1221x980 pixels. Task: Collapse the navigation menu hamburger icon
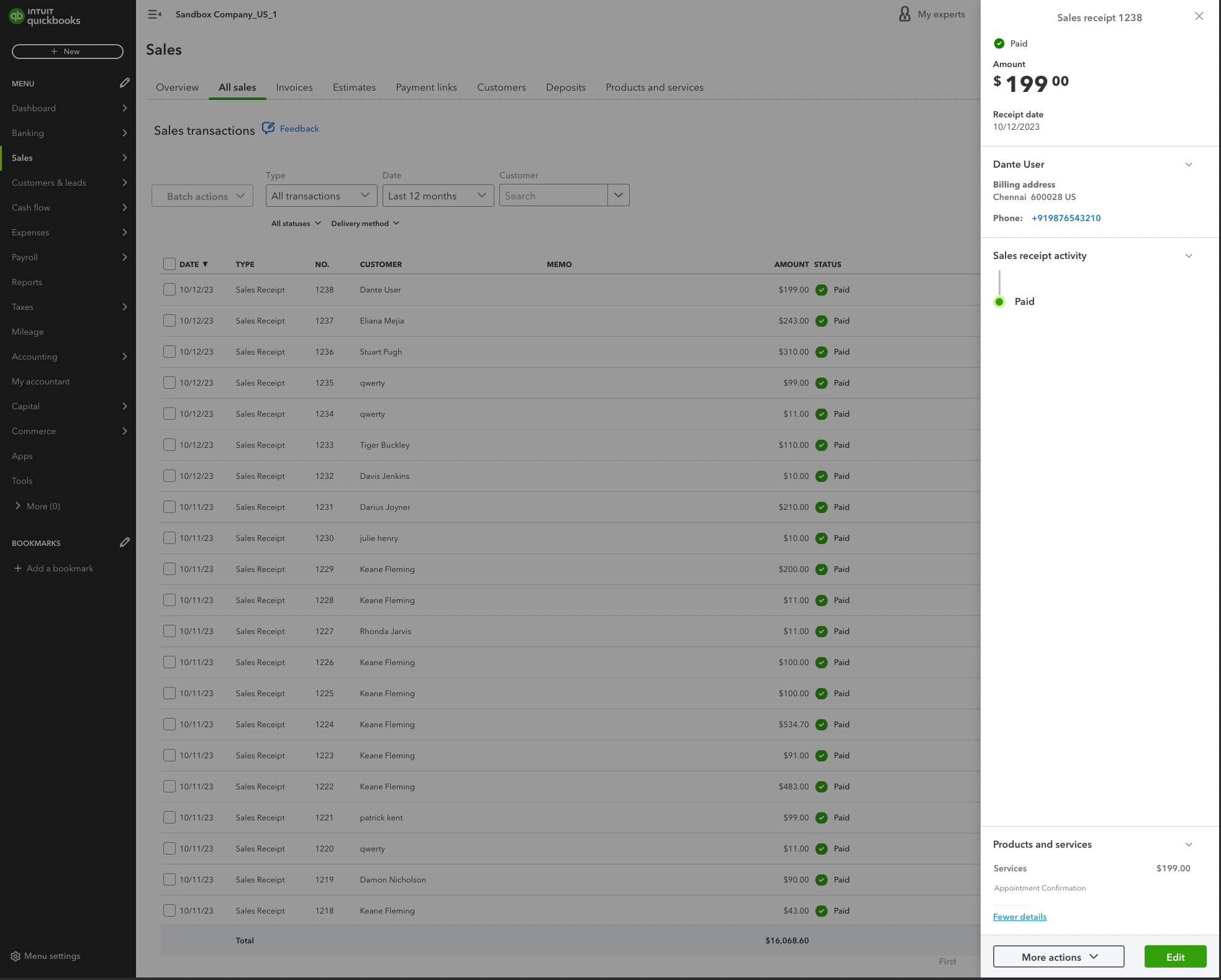pos(155,14)
